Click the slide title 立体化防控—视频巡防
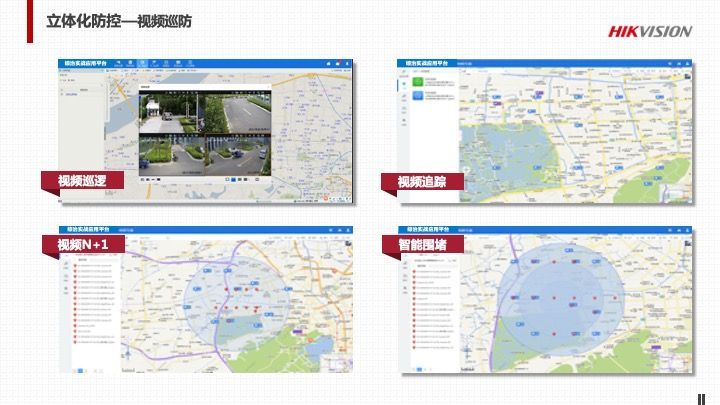The width and height of the screenshot is (720, 405). tap(119, 21)
